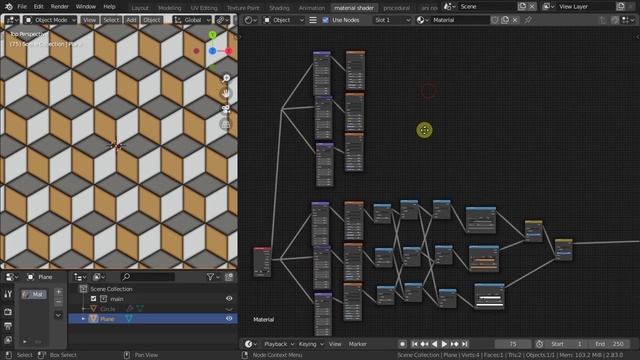Screen dimensions: 640x360
Task: Click the blue Z axis gizmo center
Action: tap(212, 51)
